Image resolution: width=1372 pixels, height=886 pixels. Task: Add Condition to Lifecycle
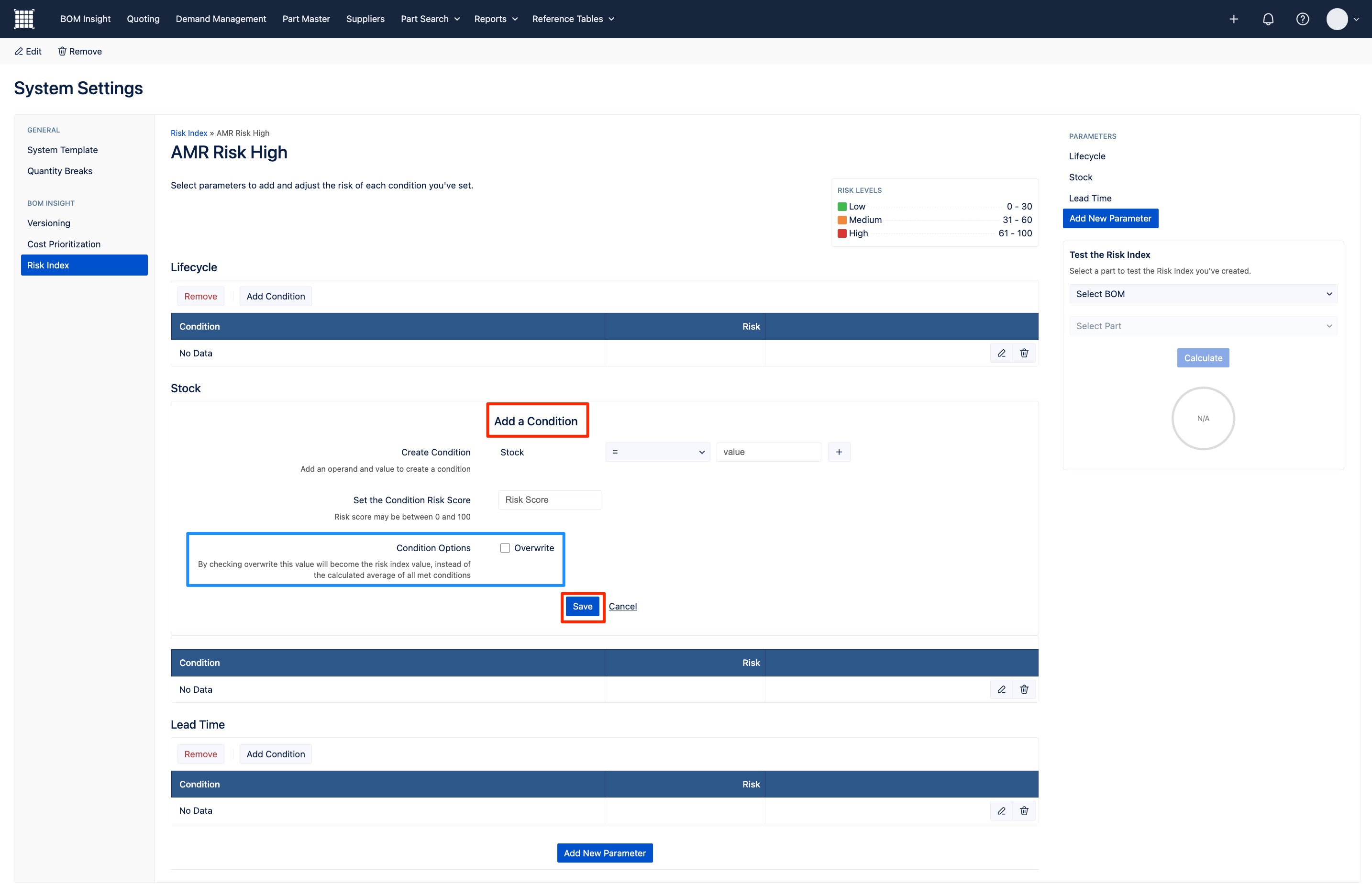click(276, 296)
